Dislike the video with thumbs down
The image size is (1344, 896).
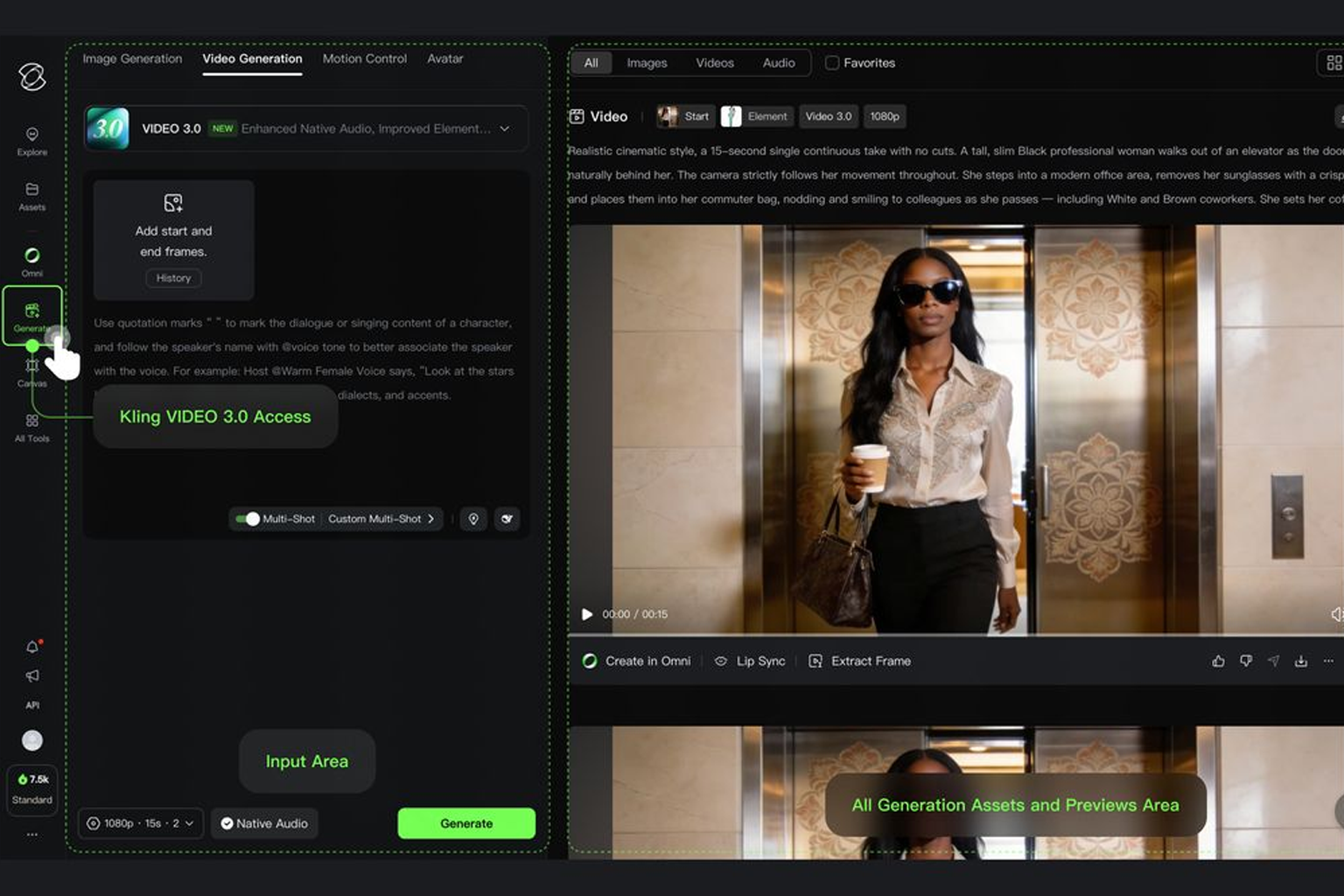[x=1246, y=661]
